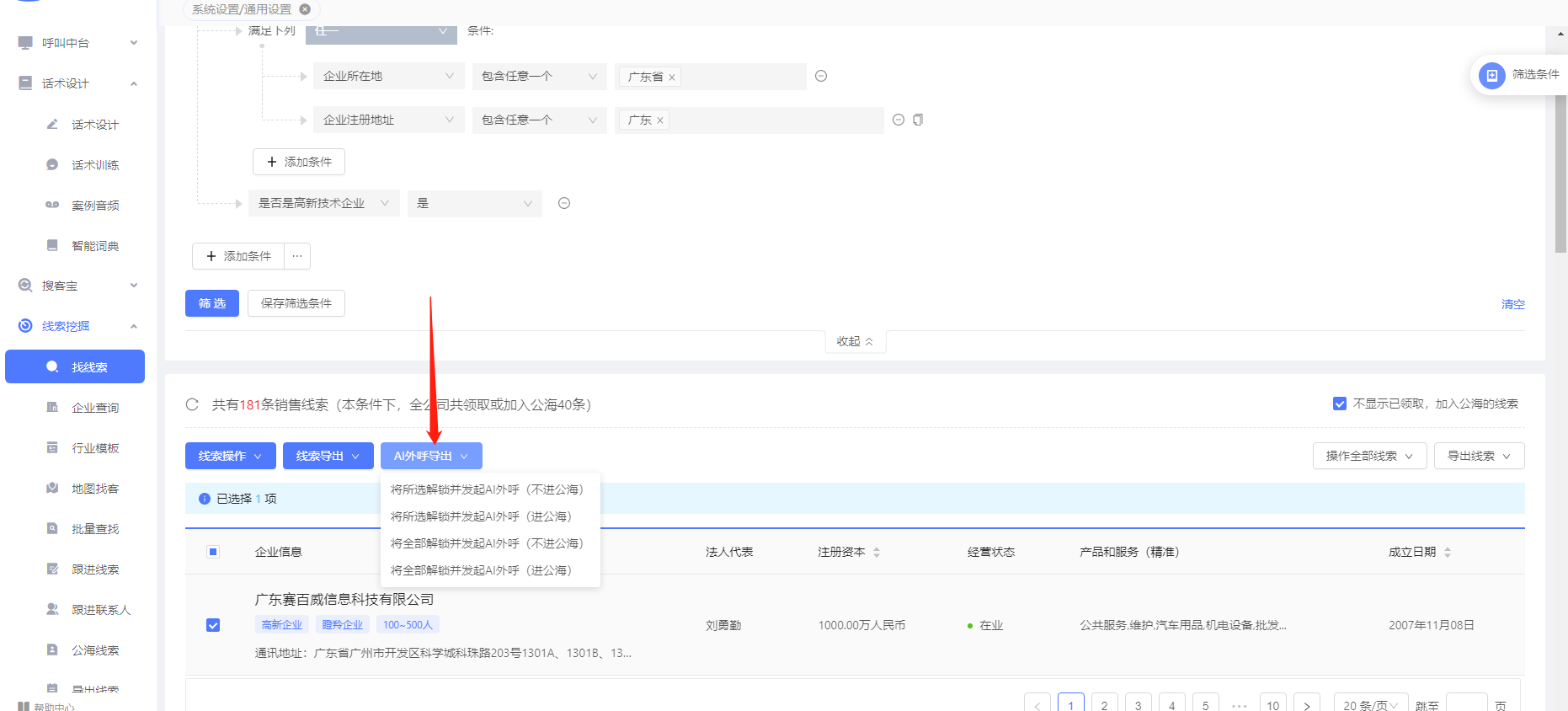This screenshot has width=1568, height=711.
Task: Click the 高新企业 tag
Action: point(282,624)
